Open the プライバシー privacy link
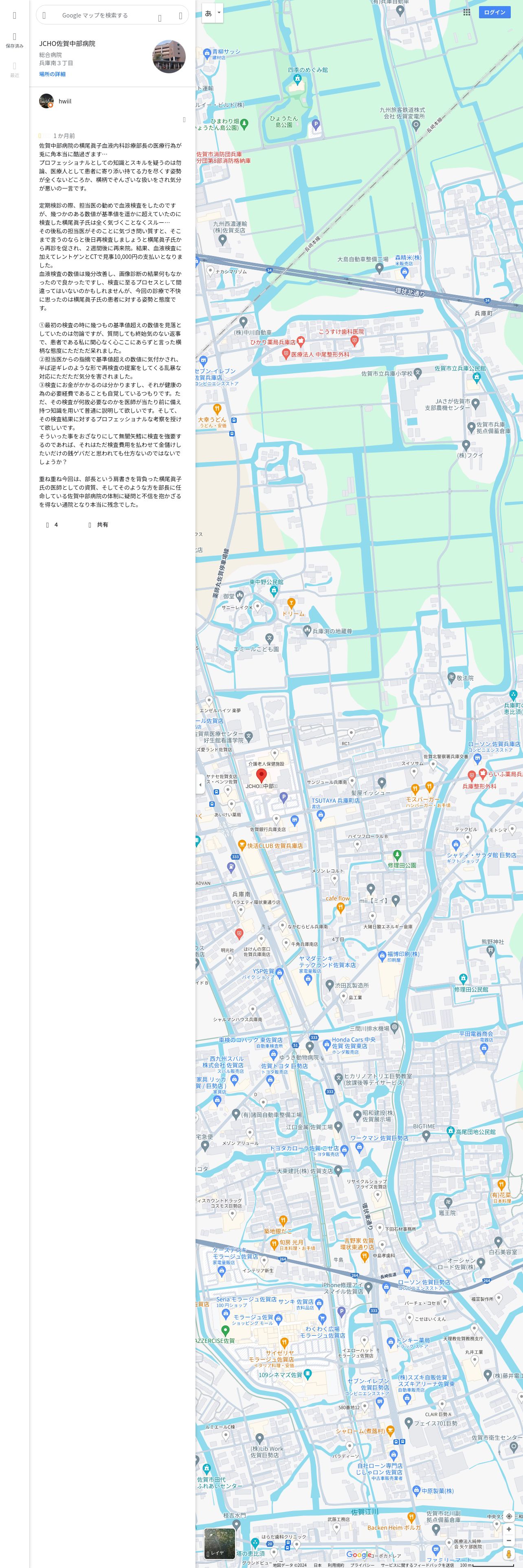This screenshot has height=1568, width=523. click(362, 1565)
